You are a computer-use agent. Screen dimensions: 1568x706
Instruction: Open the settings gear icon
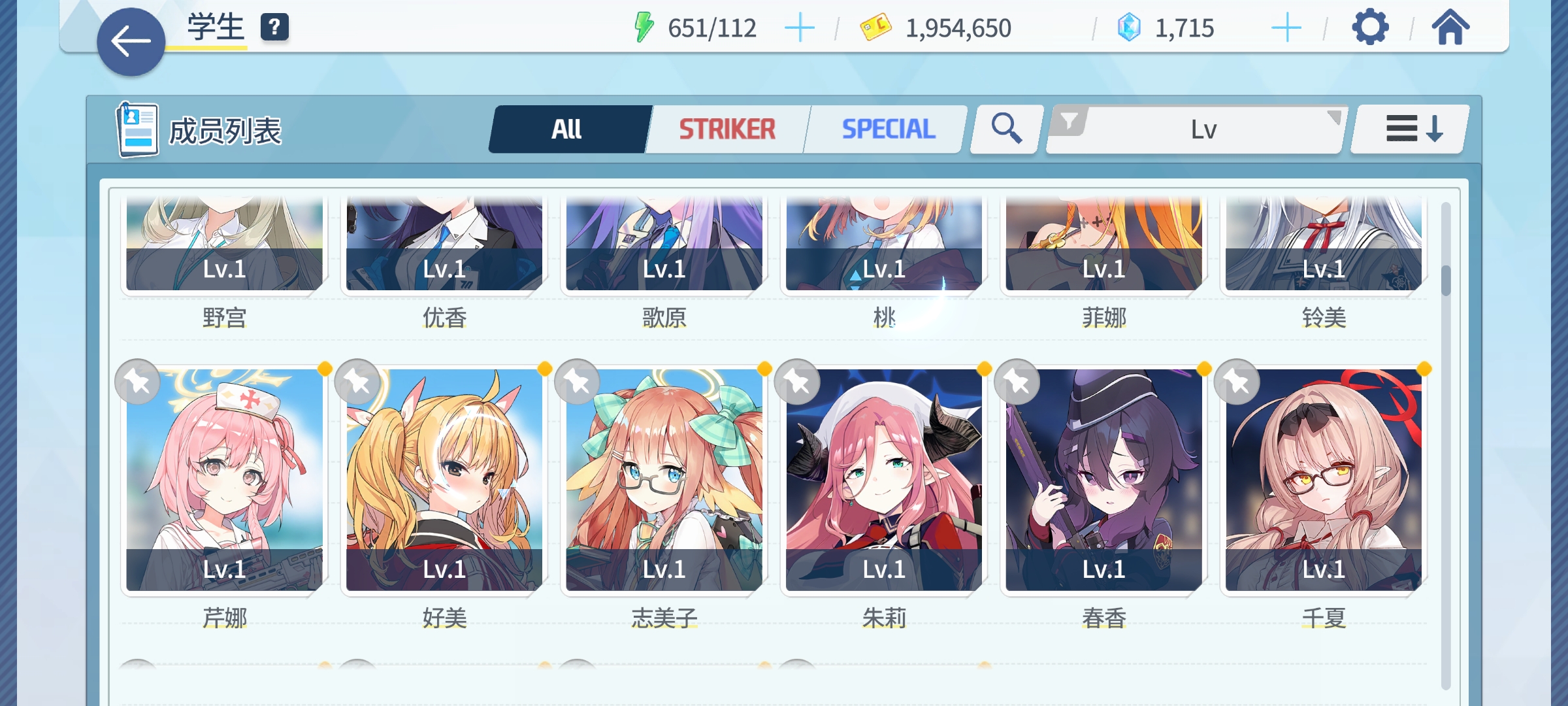pyautogui.click(x=1370, y=27)
